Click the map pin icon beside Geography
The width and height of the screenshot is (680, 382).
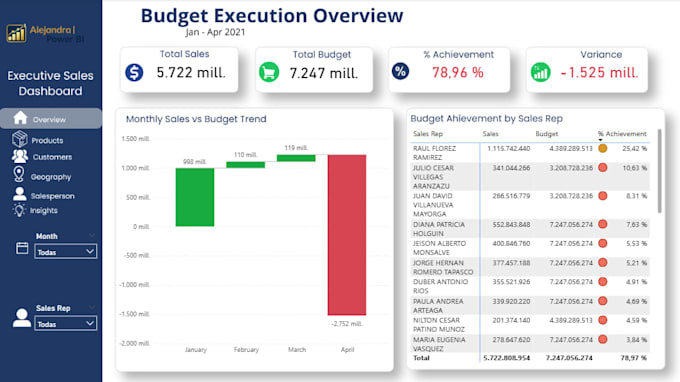tap(19, 174)
